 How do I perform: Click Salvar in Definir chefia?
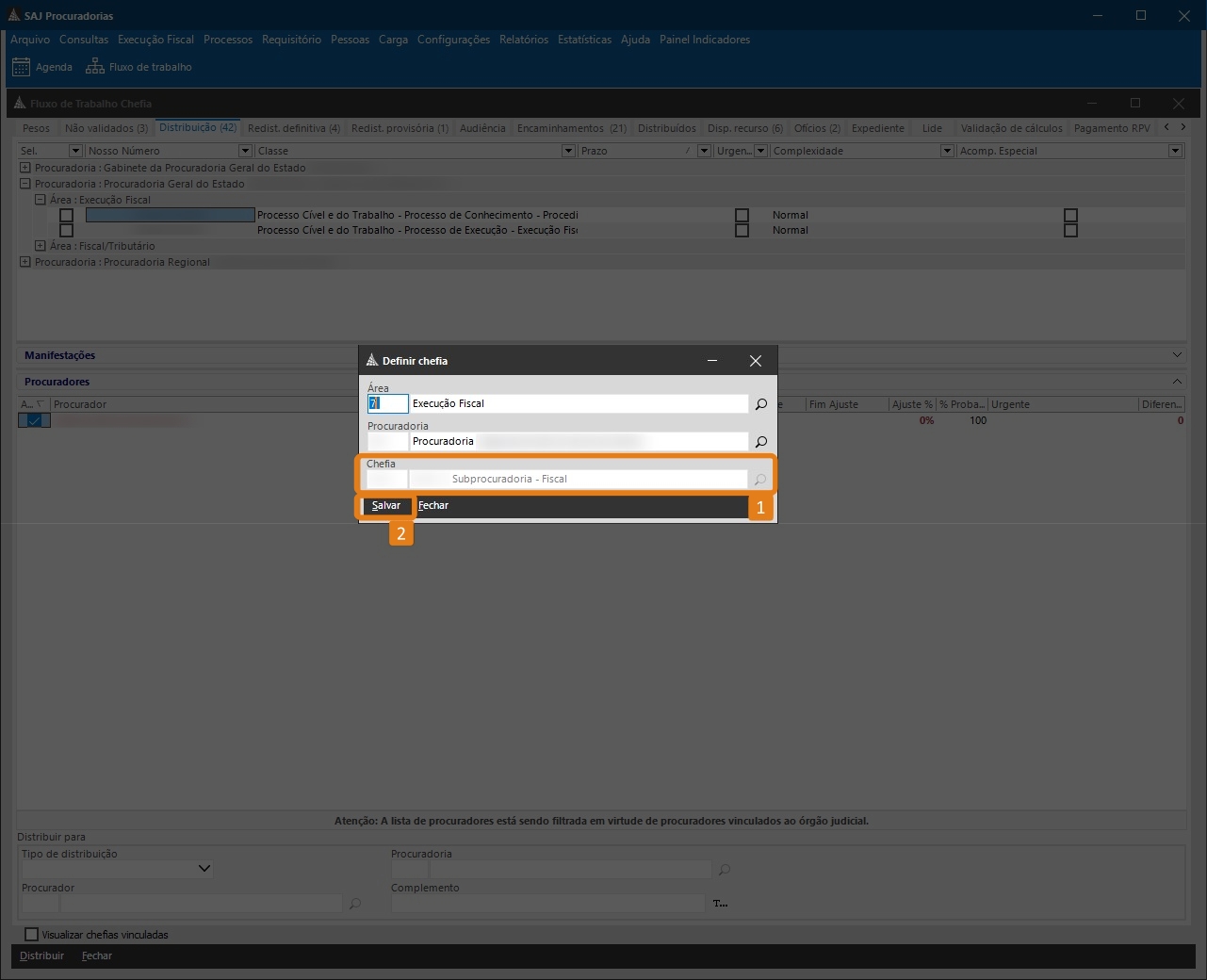(386, 506)
